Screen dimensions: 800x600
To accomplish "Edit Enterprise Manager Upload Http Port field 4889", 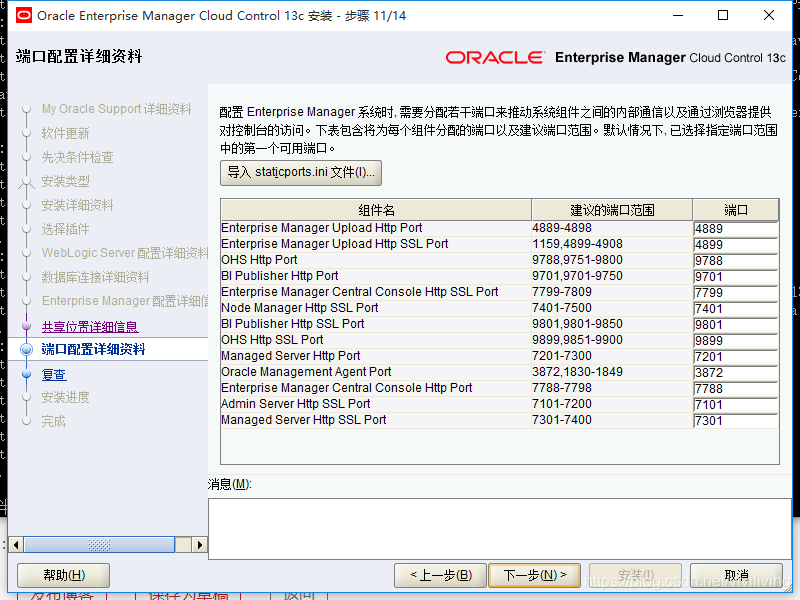I will click(736, 229).
